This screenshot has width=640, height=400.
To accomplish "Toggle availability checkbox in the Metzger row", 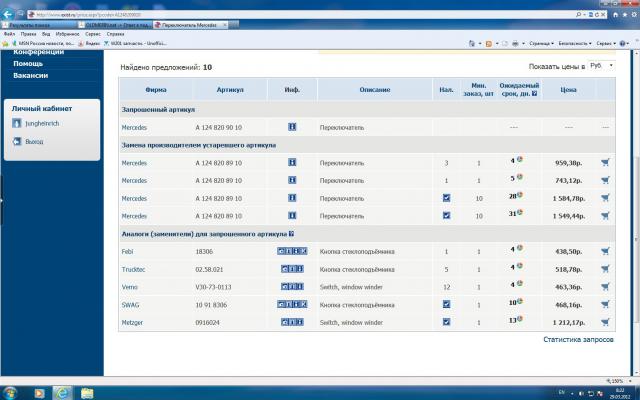I will point(446,322).
